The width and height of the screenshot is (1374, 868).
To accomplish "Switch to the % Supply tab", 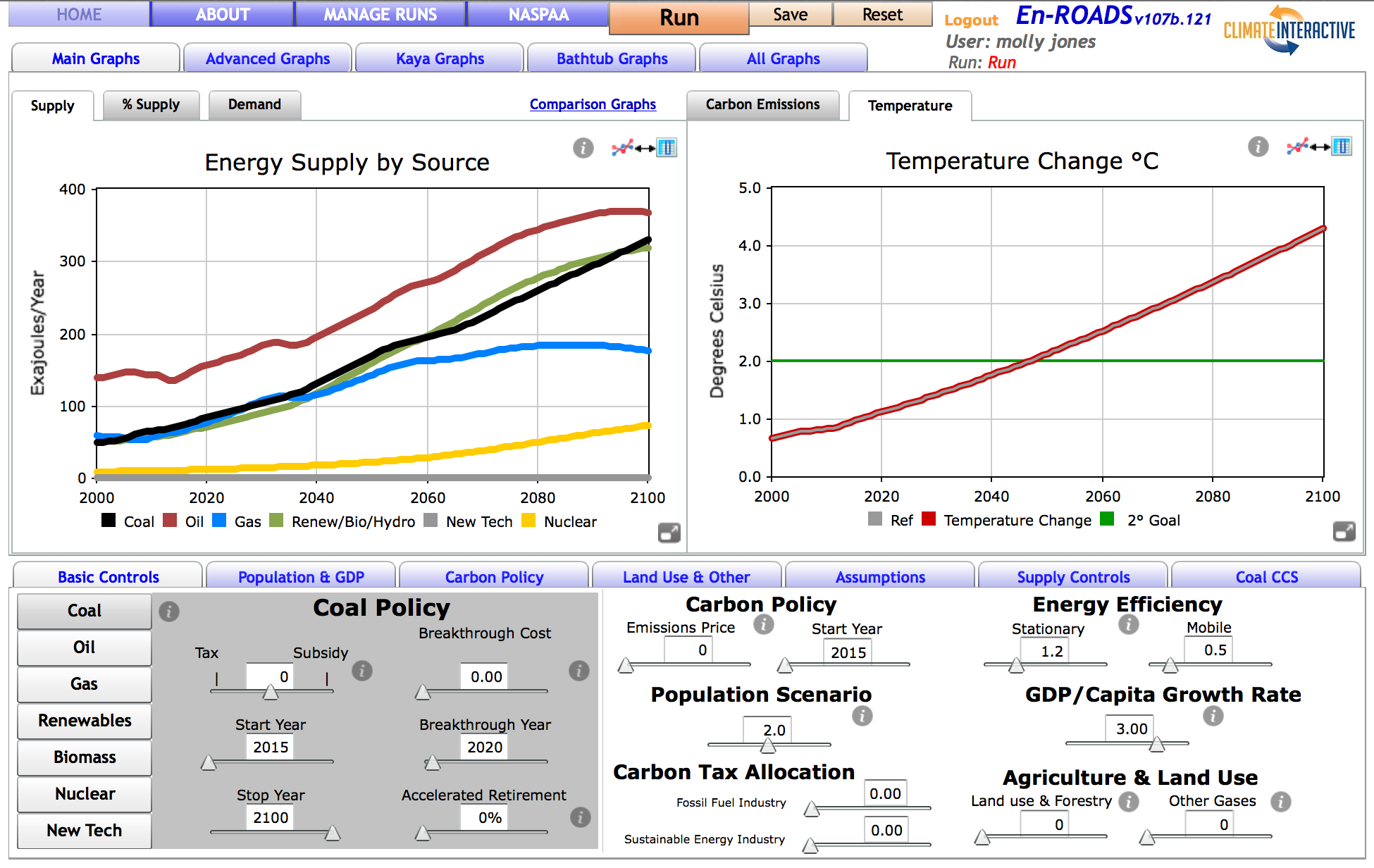I will (x=150, y=105).
